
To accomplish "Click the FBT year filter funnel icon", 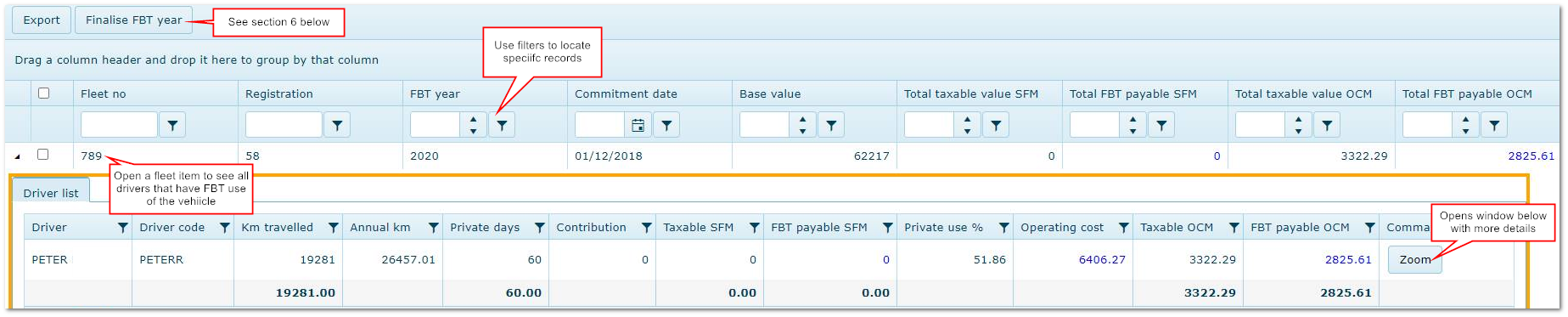I will [x=502, y=125].
